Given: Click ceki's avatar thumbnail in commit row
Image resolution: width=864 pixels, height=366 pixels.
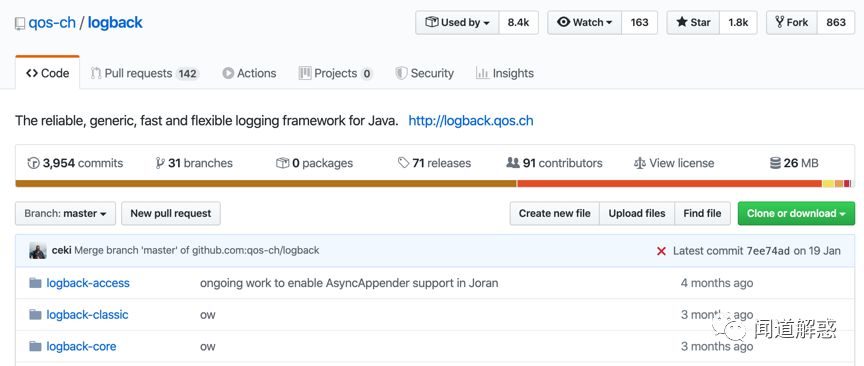Looking at the screenshot, I should 37,250.
